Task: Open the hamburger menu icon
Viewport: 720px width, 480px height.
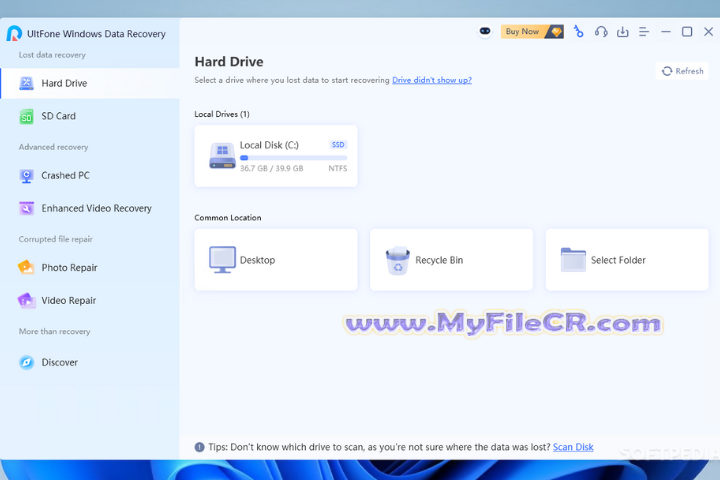Action: click(x=644, y=32)
